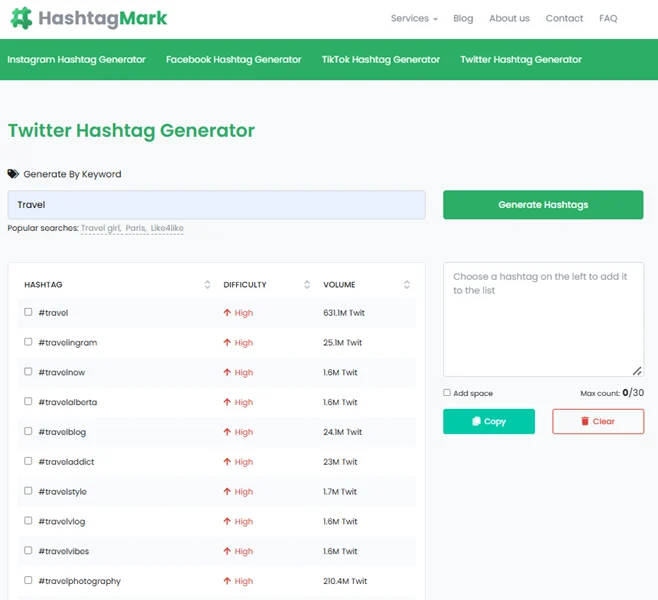Image resolution: width=658 pixels, height=600 pixels.
Task: Open the Contact page
Action: 564,18
